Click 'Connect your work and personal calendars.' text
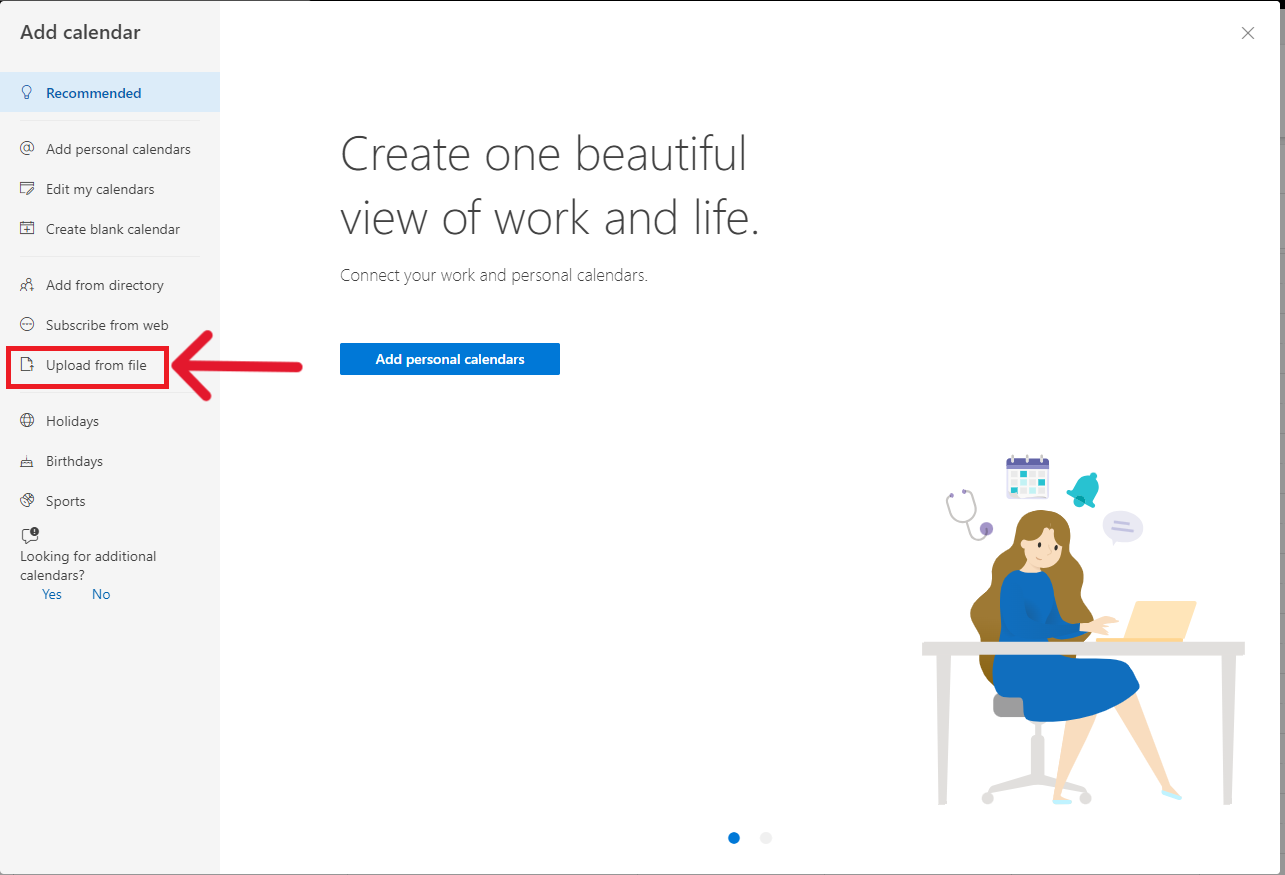Image resolution: width=1285 pixels, height=875 pixels. pyautogui.click(x=494, y=275)
